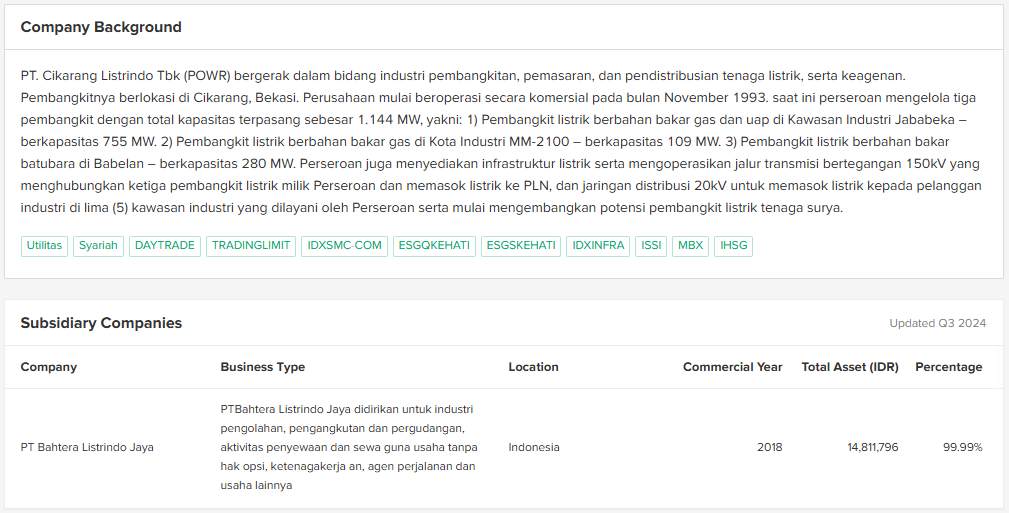Image resolution: width=1009 pixels, height=513 pixels.
Task: Click the Updated Q3 2024 label
Action: pyautogui.click(x=937, y=323)
